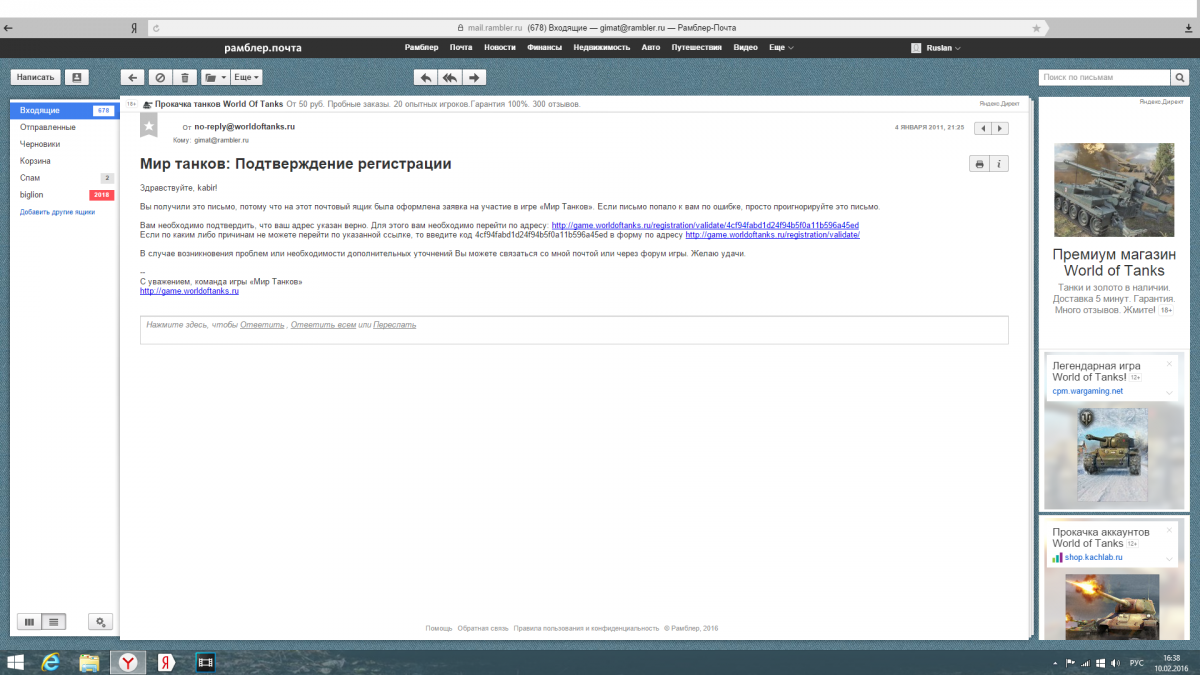This screenshot has height=675, width=1200.
Task: Switch to list view layout
Action: (54, 621)
